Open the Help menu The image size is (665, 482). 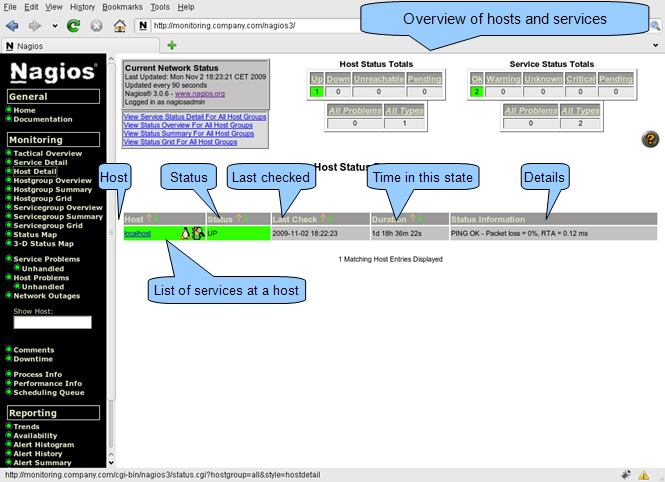tap(186, 7)
